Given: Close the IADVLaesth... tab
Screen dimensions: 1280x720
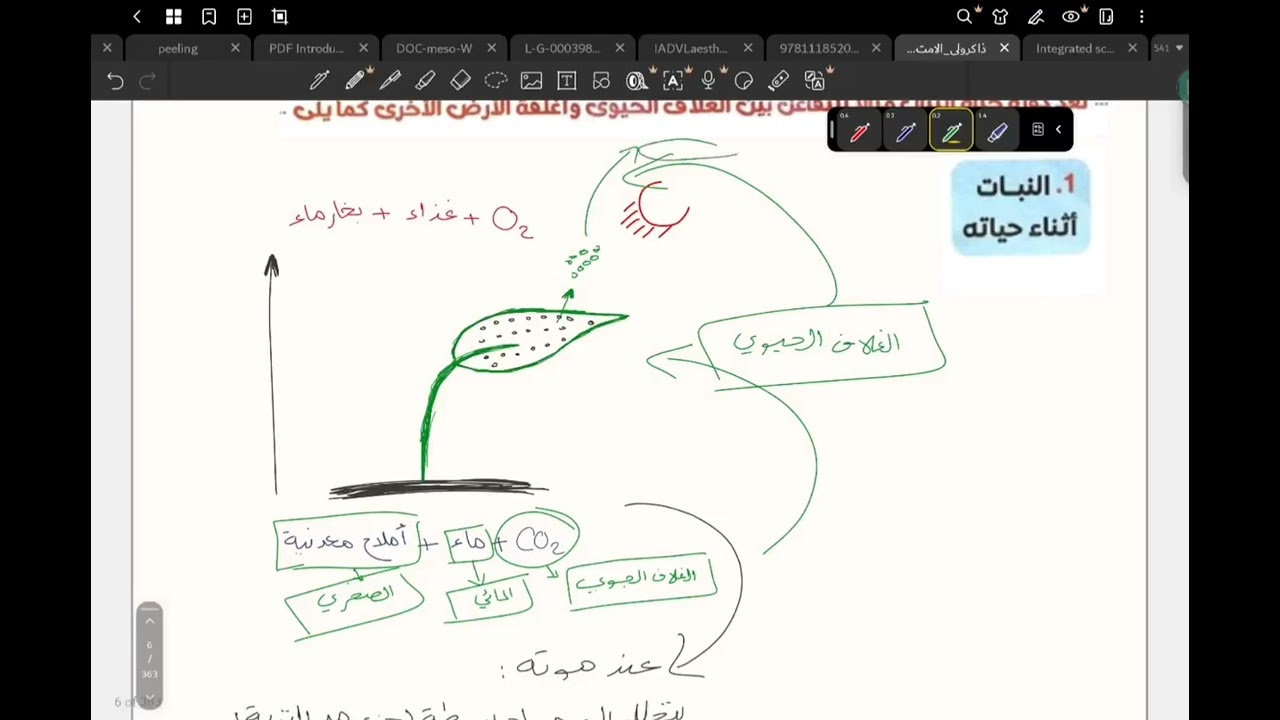Looking at the screenshot, I should pyautogui.click(x=748, y=47).
